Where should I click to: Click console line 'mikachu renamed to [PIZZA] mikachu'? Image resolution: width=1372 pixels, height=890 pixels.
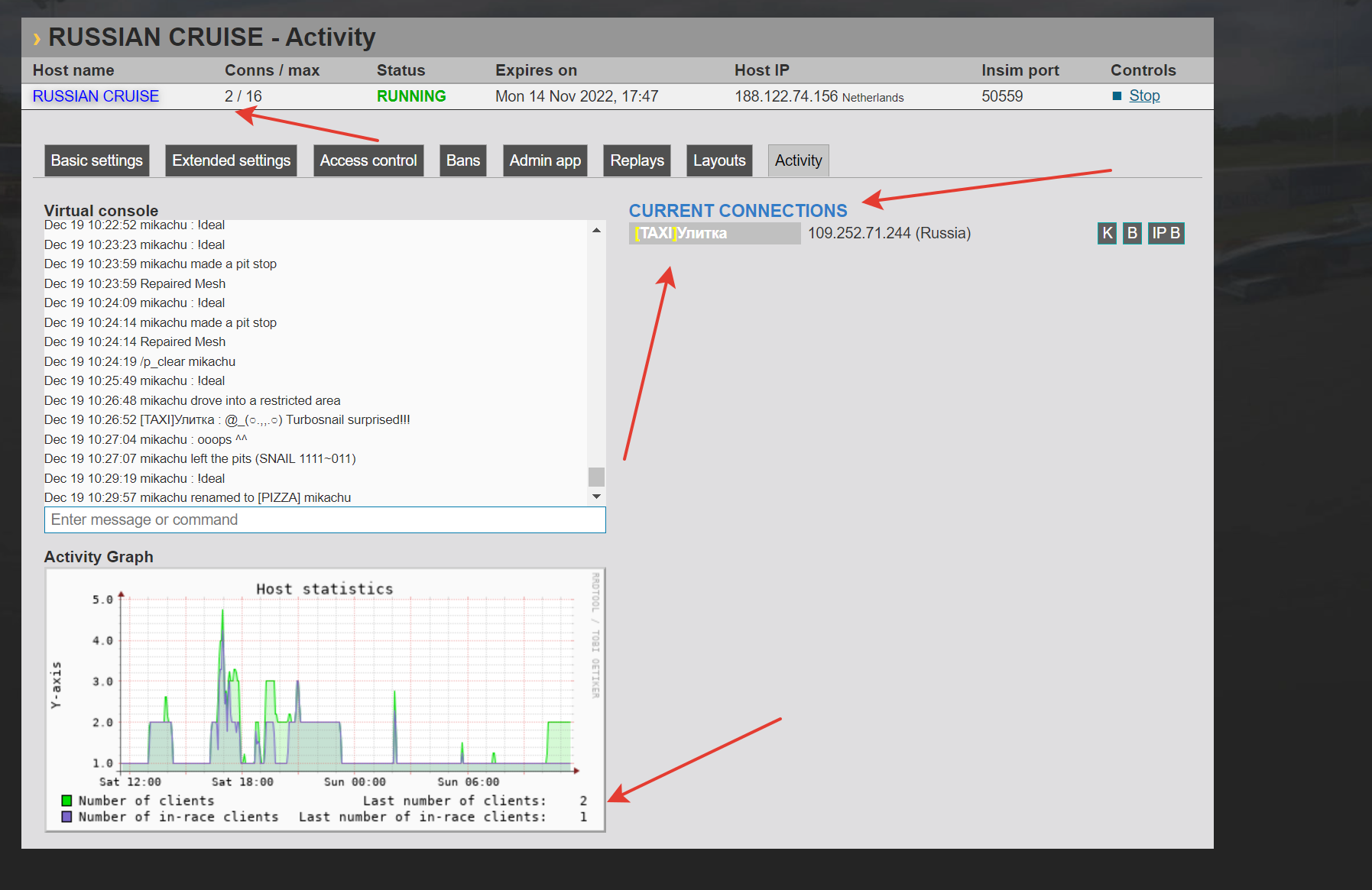tap(197, 498)
